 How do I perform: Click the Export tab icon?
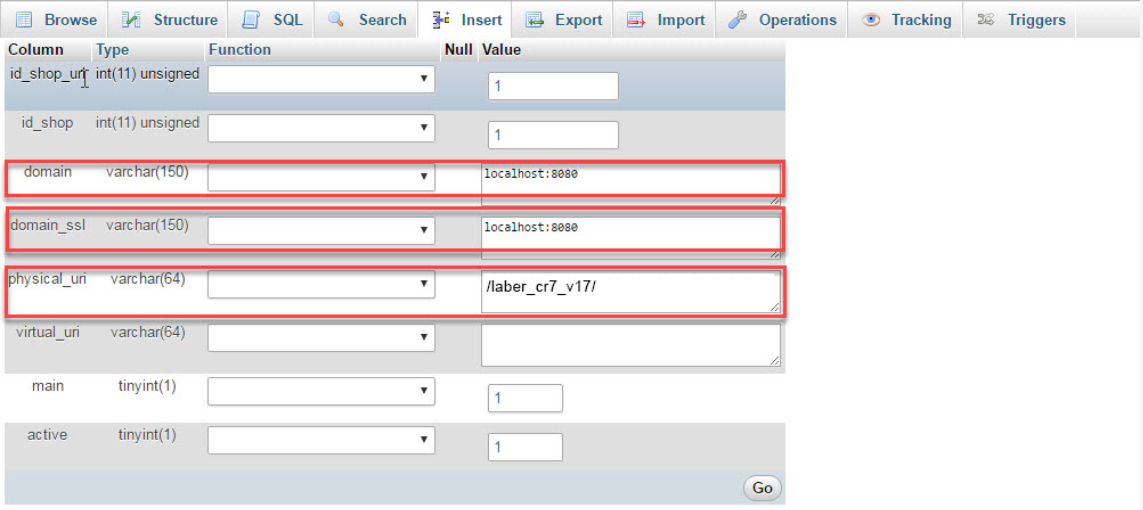pyautogui.click(x=534, y=20)
